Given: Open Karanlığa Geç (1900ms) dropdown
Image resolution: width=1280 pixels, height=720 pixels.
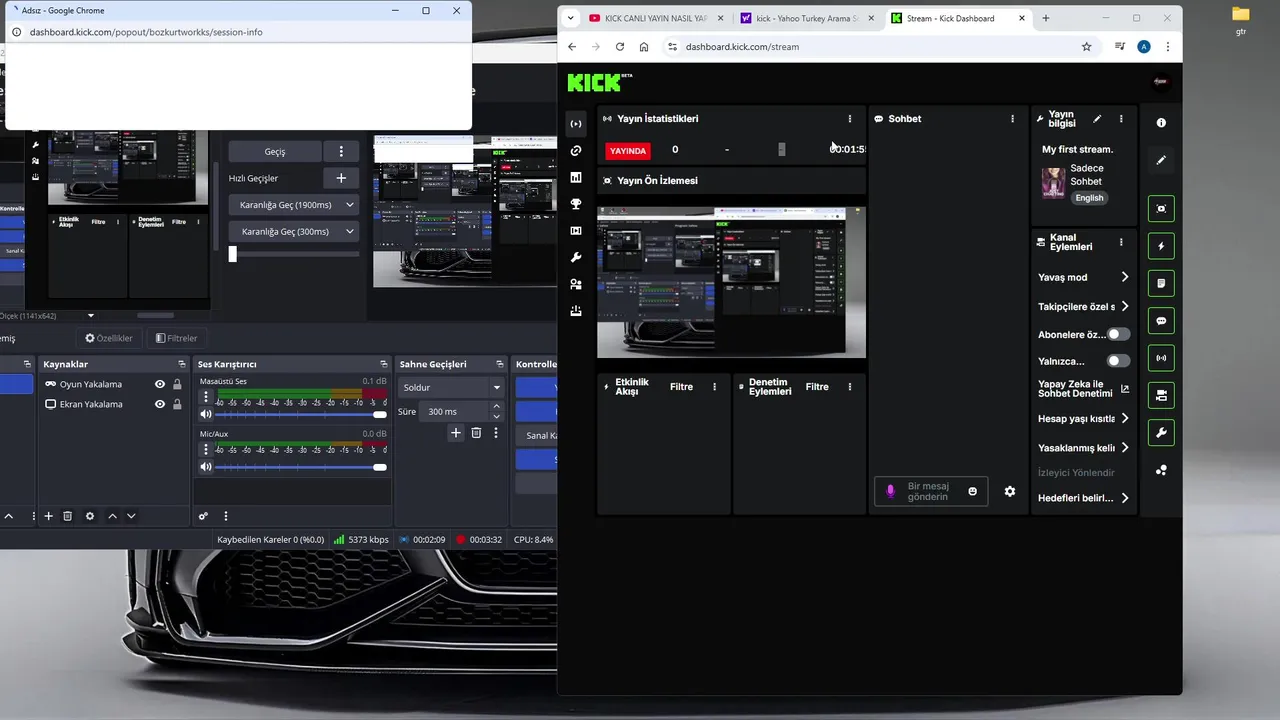Looking at the screenshot, I should click(293, 205).
